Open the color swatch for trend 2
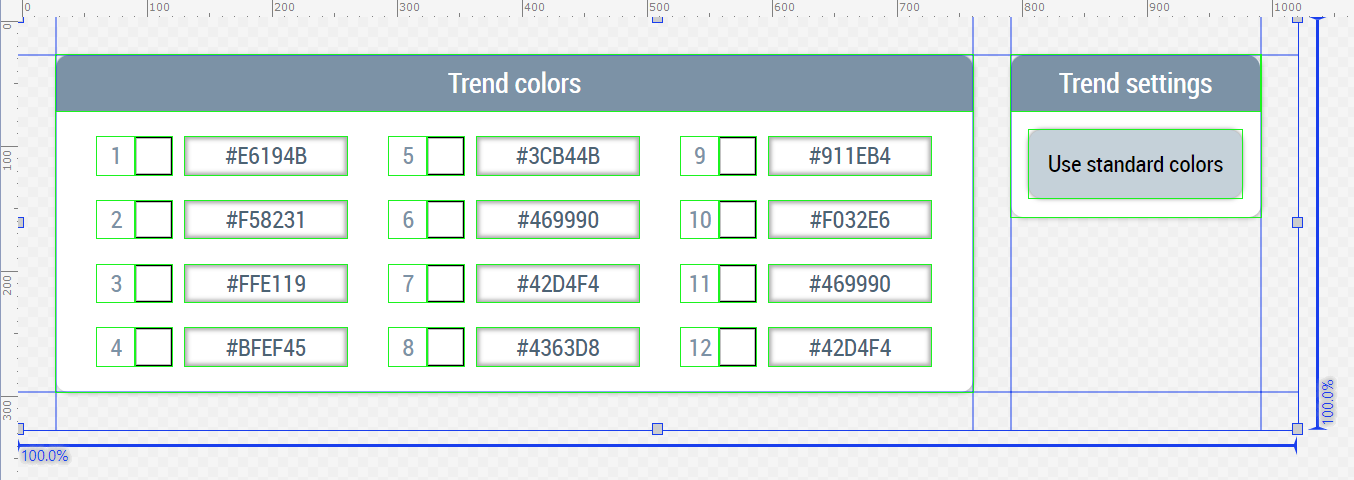1354x480 pixels. 154,220
